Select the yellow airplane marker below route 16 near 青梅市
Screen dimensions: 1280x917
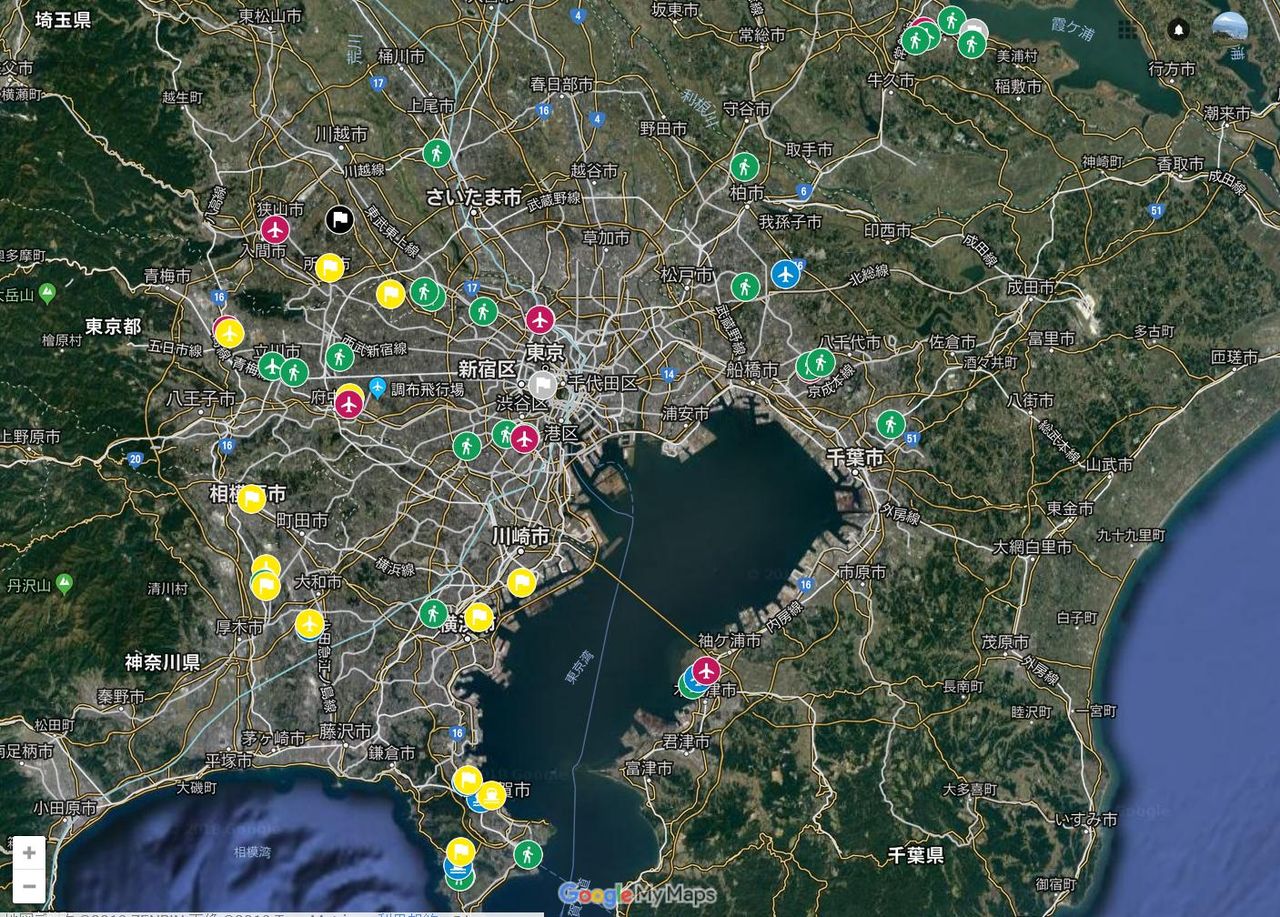[229, 333]
